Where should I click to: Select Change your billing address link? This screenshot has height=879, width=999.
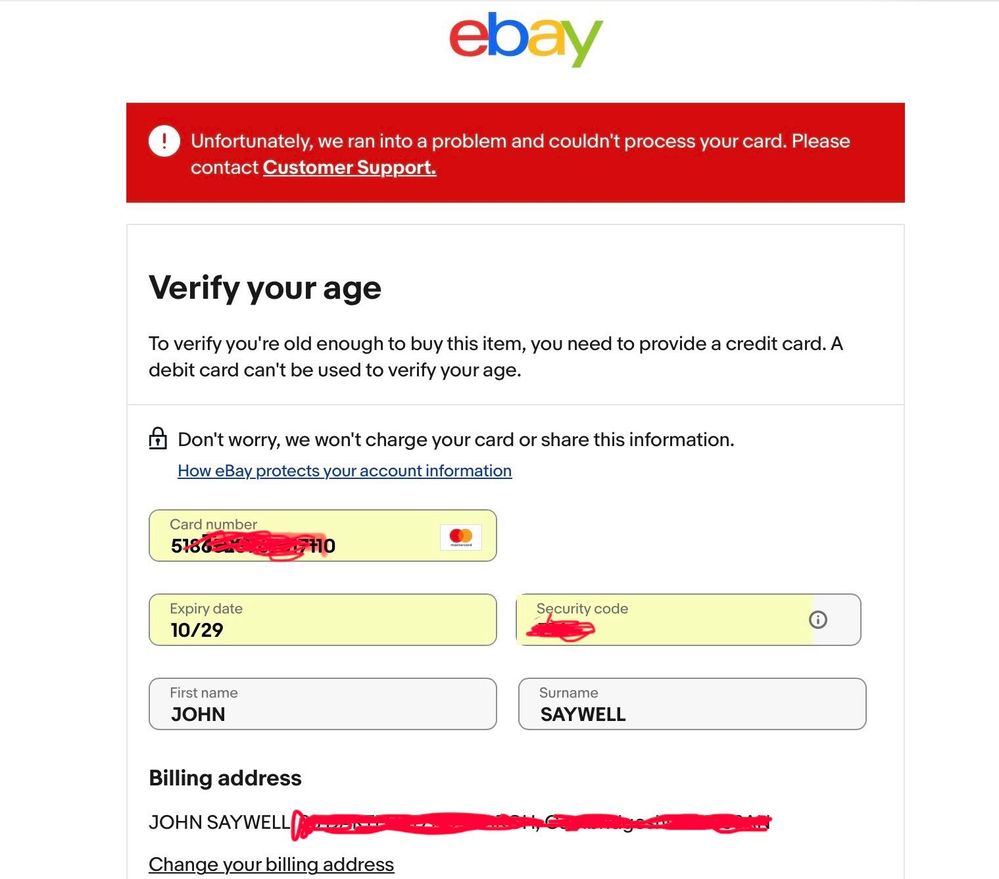271,864
